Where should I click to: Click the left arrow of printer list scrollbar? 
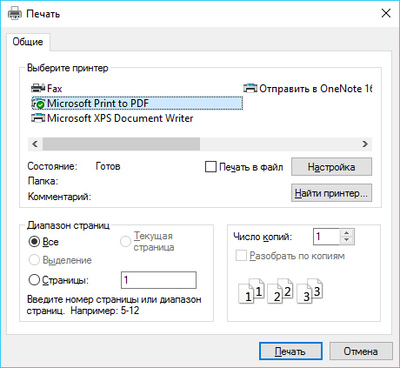pos(35,144)
